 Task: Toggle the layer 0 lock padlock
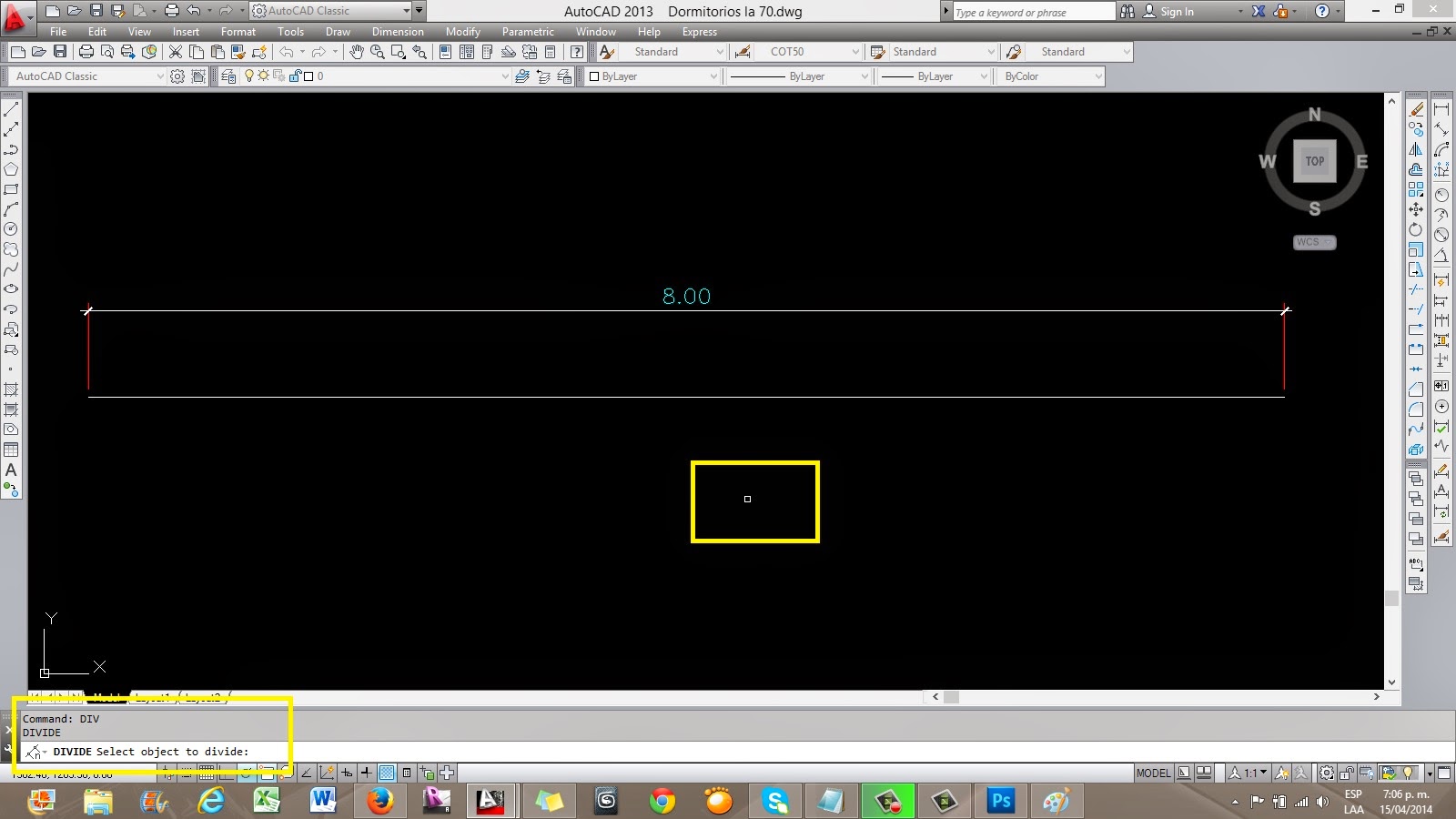point(296,76)
